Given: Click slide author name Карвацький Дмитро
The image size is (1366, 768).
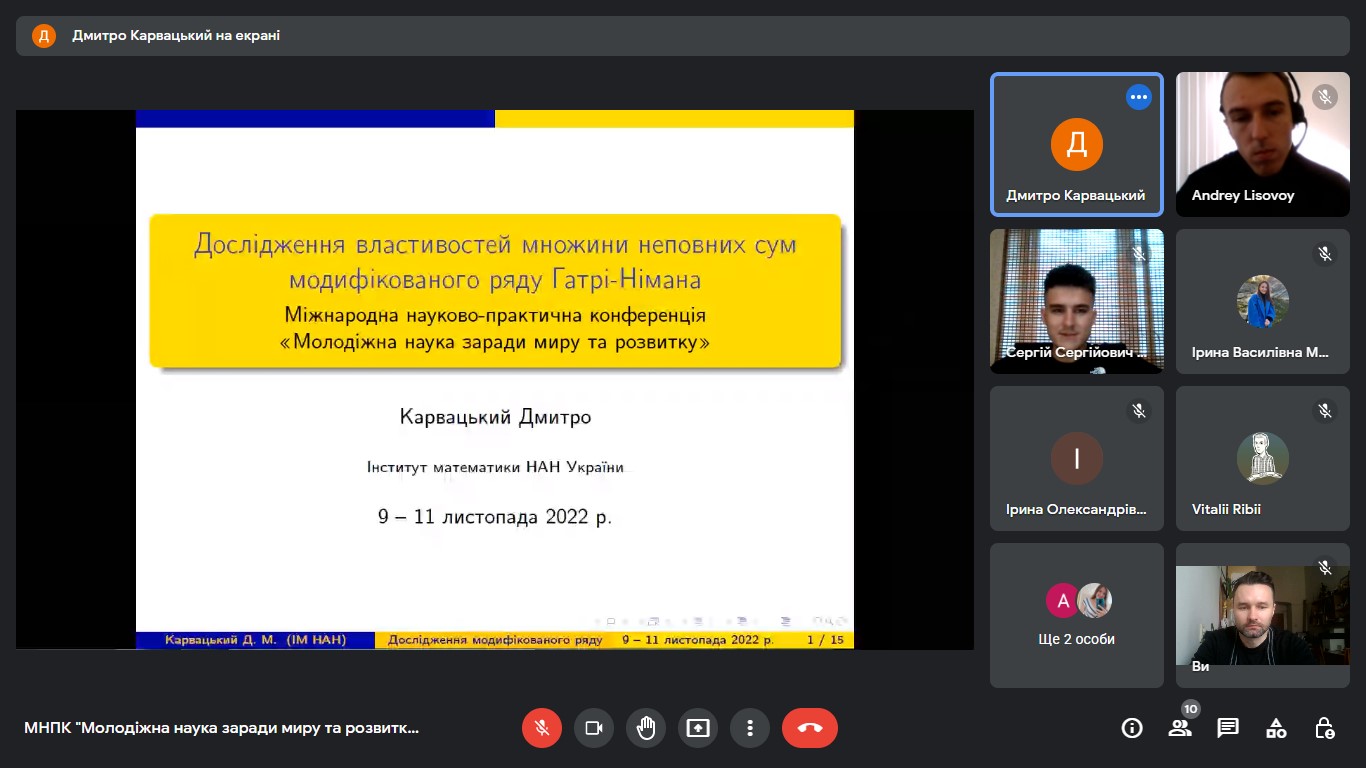Looking at the screenshot, I should tap(495, 417).
